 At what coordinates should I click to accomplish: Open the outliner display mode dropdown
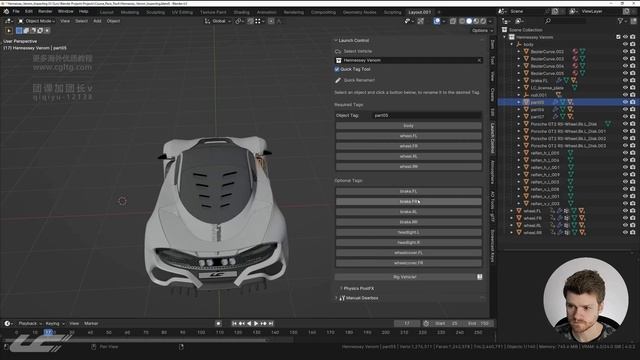(520, 21)
